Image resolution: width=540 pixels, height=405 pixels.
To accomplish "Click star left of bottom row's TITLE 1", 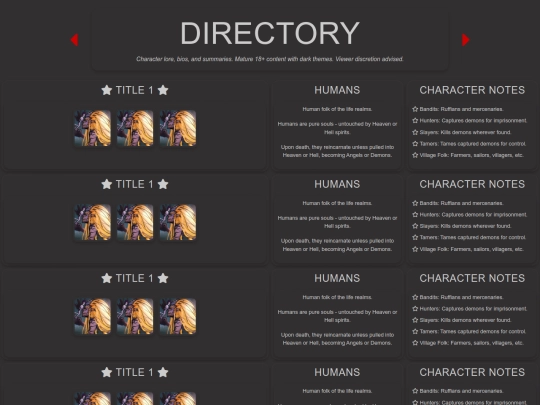I will tap(107, 372).
